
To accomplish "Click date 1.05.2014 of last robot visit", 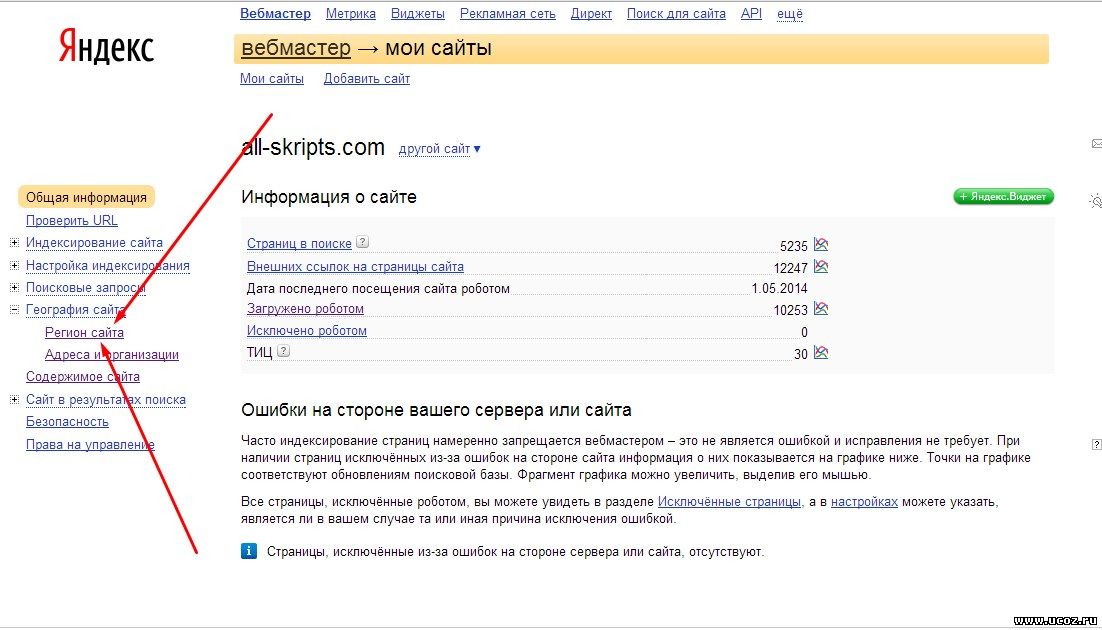I will tap(779, 288).
